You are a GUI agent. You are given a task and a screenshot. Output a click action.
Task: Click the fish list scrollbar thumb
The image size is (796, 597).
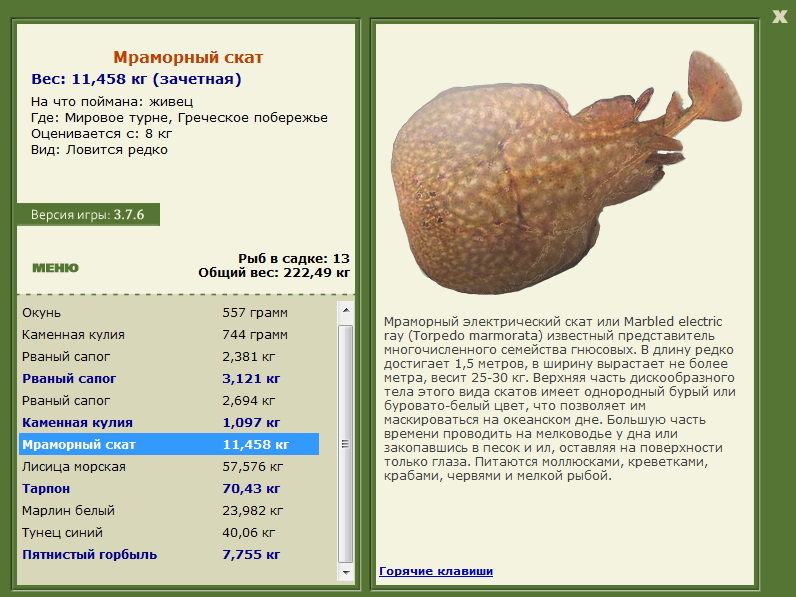click(346, 444)
